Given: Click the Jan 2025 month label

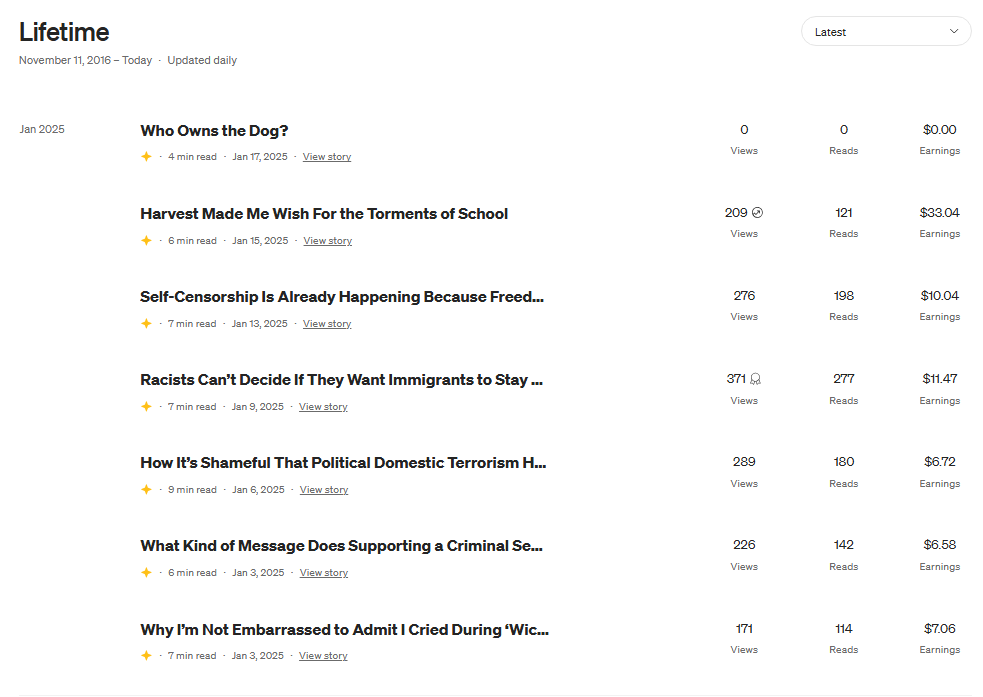Looking at the screenshot, I should point(42,129).
